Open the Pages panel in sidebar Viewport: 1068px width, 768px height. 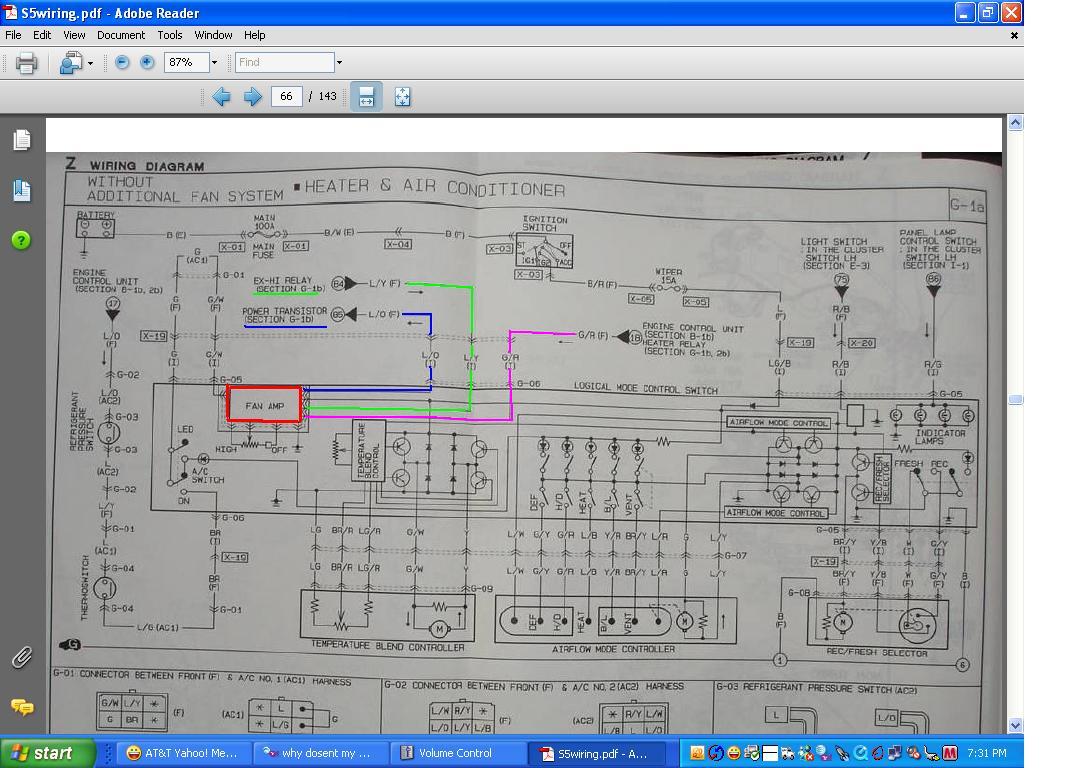point(22,140)
